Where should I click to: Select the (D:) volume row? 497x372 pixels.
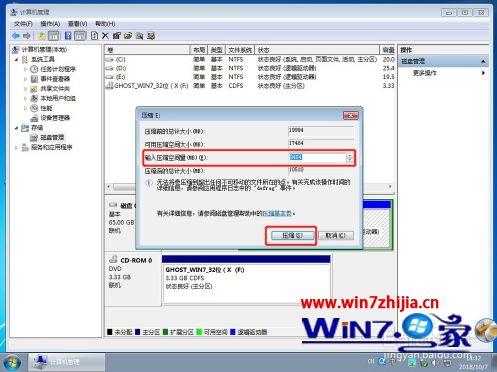(250, 68)
